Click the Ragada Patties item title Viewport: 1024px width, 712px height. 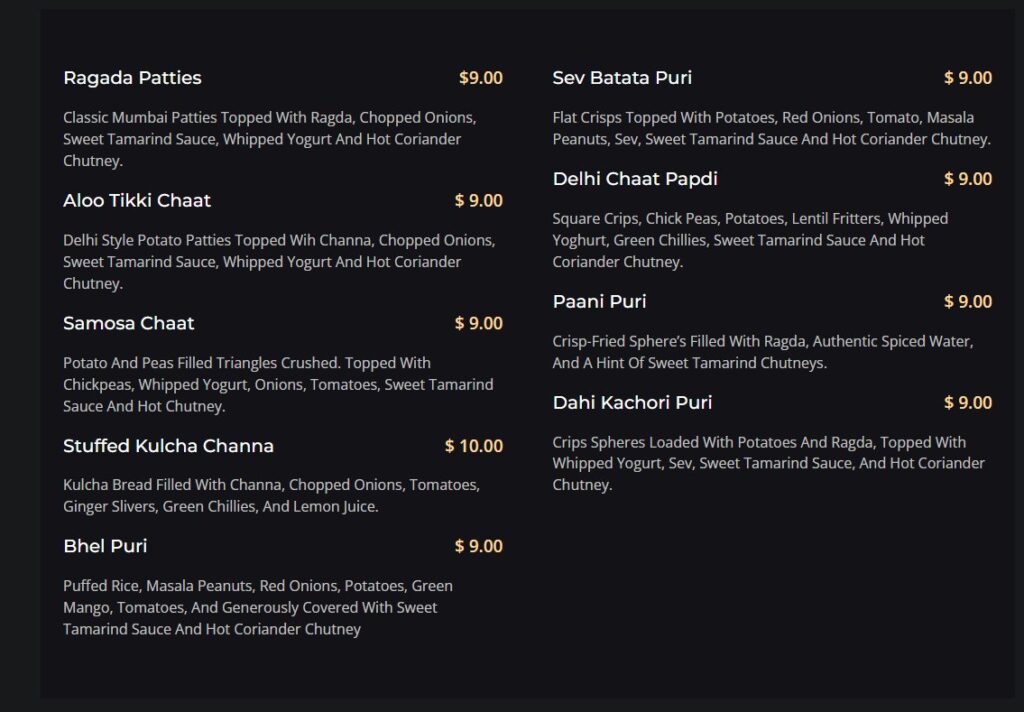point(133,78)
